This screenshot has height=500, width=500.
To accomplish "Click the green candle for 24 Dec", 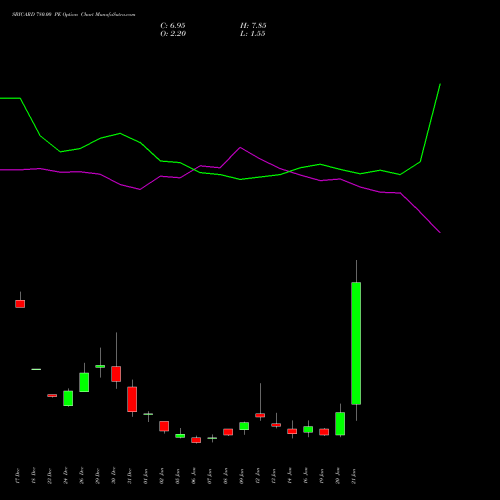I will (68, 398).
